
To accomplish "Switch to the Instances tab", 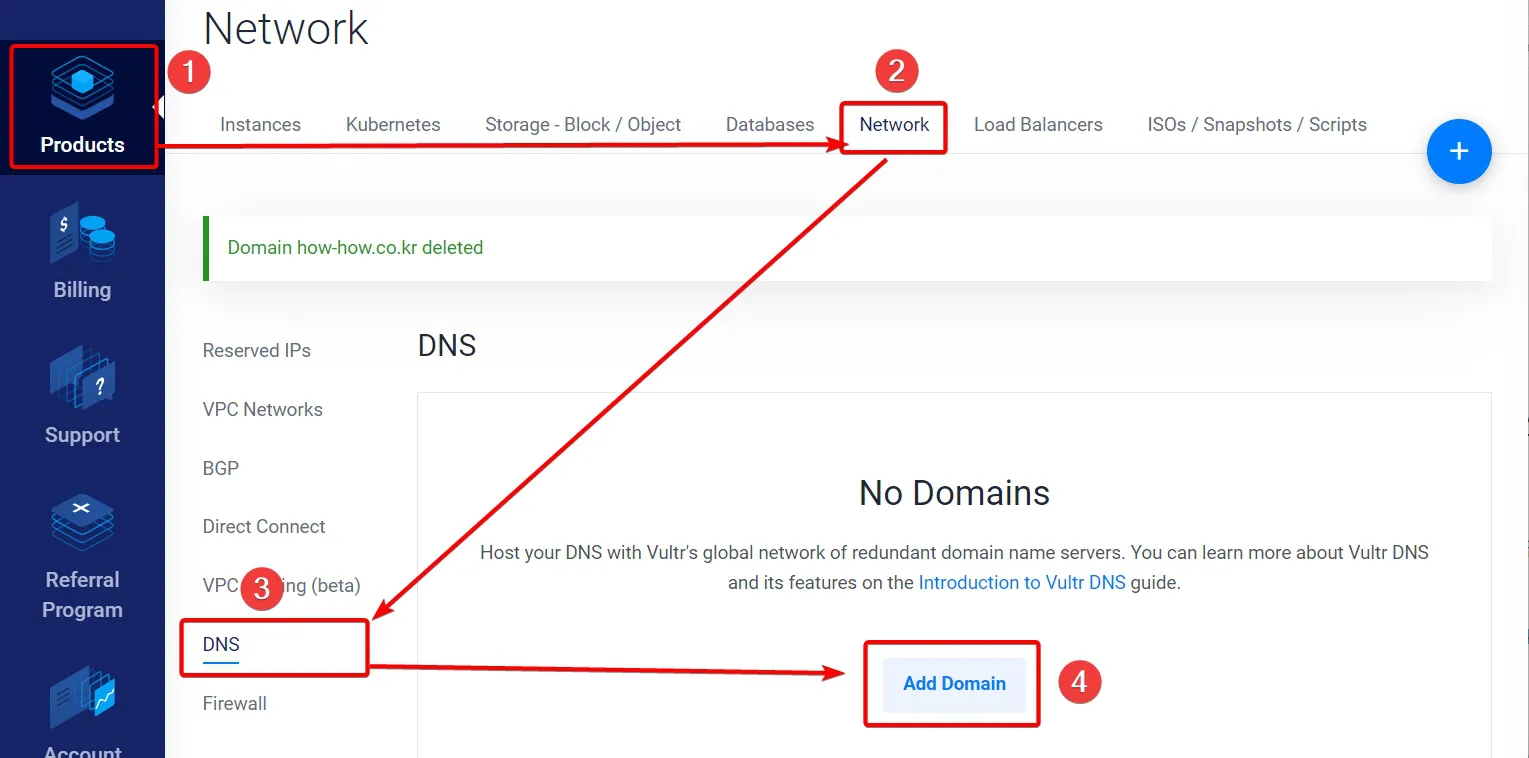I will [x=260, y=125].
